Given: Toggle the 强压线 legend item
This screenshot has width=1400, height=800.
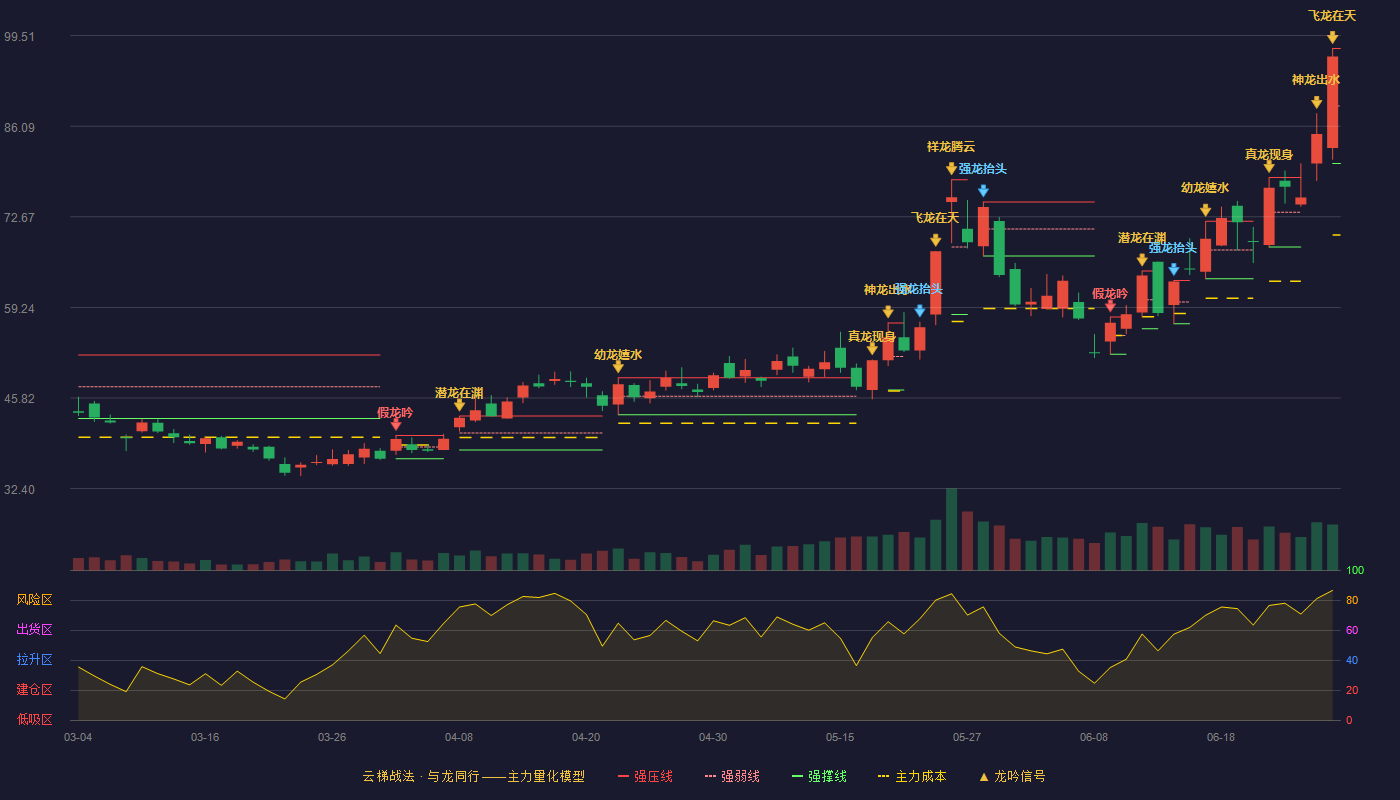Looking at the screenshot, I should (645, 776).
